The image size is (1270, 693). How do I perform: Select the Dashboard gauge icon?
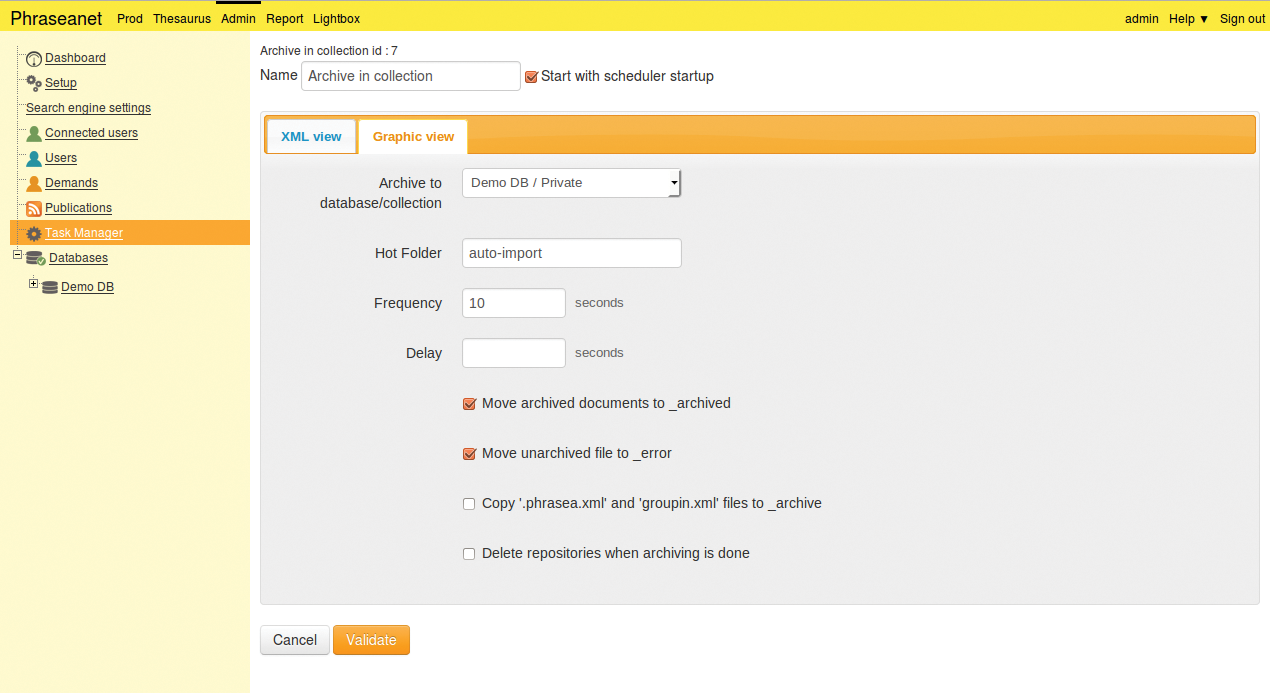click(34, 57)
